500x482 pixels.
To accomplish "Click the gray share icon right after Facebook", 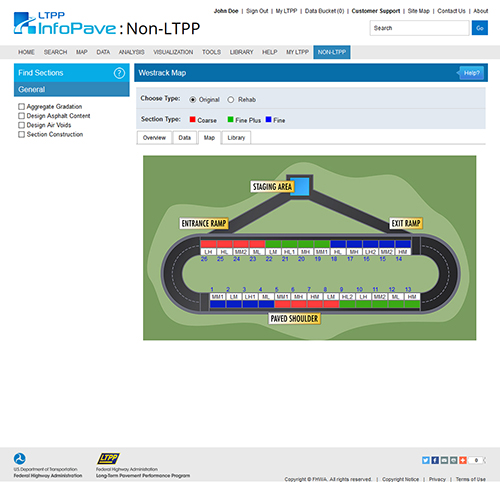I will tap(444, 460).
